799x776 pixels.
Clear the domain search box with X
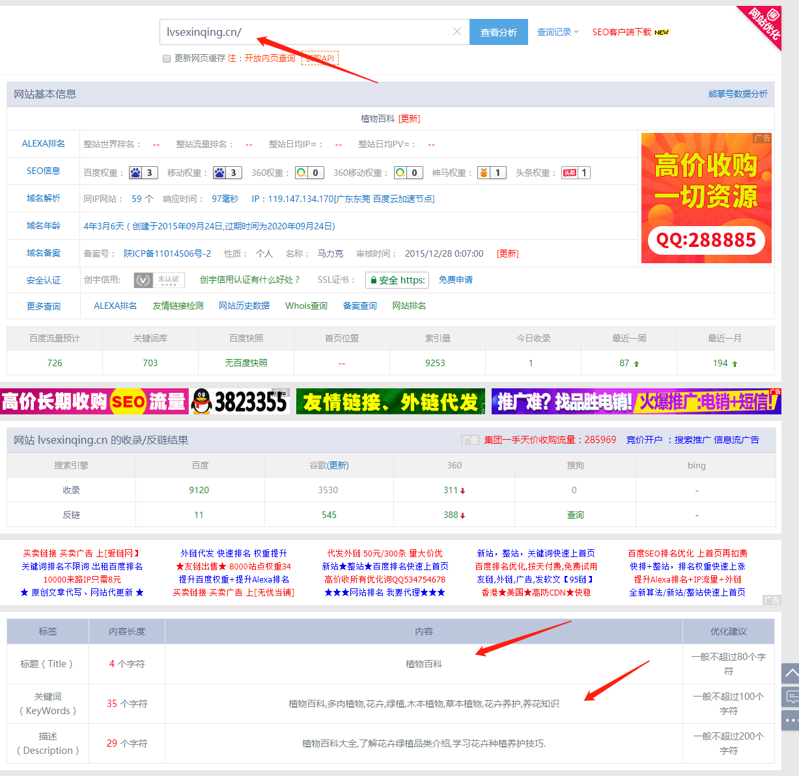click(x=457, y=32)
